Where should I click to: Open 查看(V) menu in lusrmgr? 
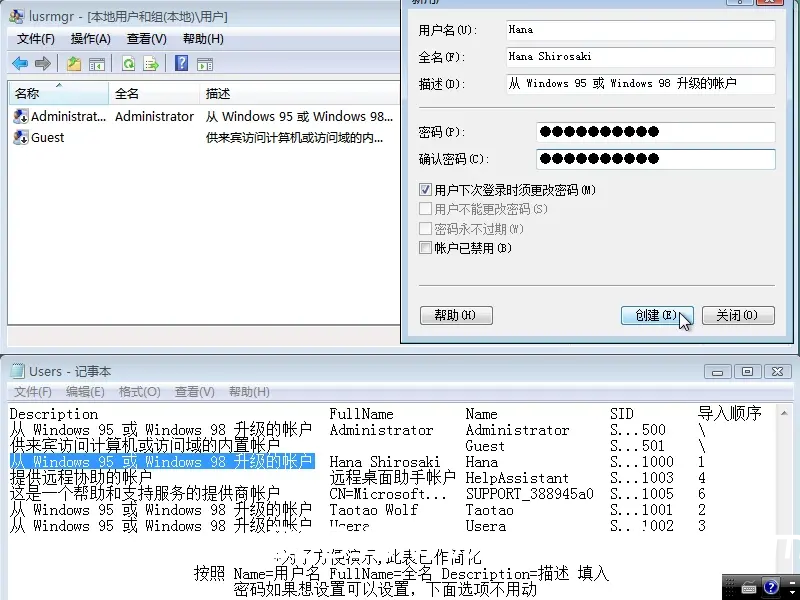(x=146, y=39)
